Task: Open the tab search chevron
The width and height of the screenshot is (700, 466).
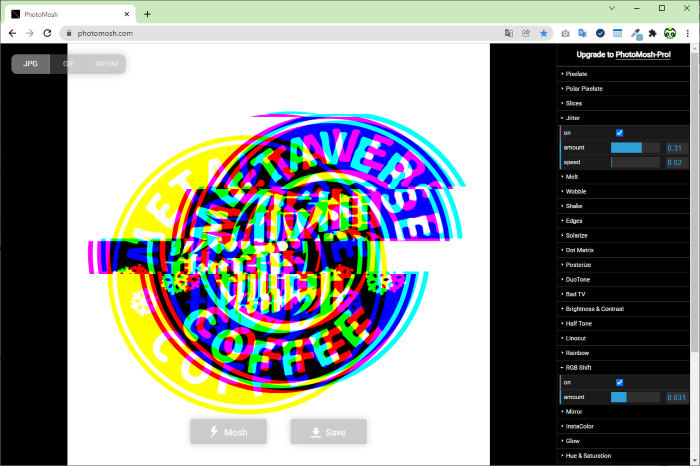Action: click(x=612, y=8)
